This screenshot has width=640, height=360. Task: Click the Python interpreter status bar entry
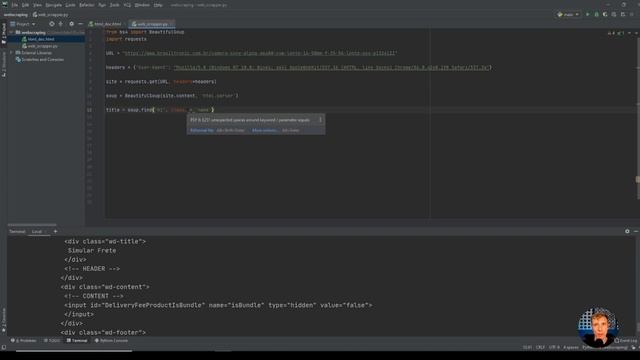point(604,347)
